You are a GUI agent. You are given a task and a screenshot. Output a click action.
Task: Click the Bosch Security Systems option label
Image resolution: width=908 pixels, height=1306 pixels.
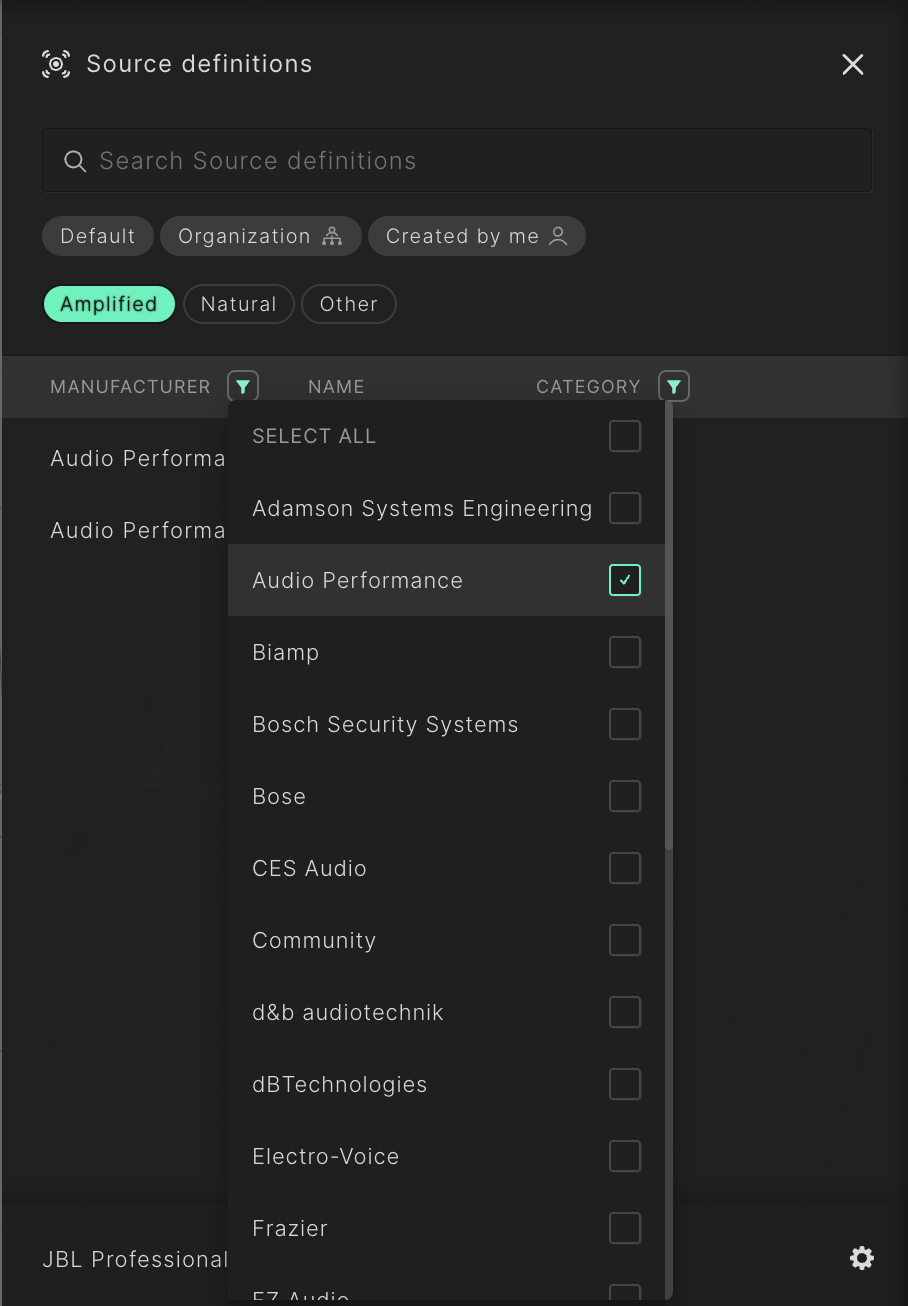click(385, 725)
